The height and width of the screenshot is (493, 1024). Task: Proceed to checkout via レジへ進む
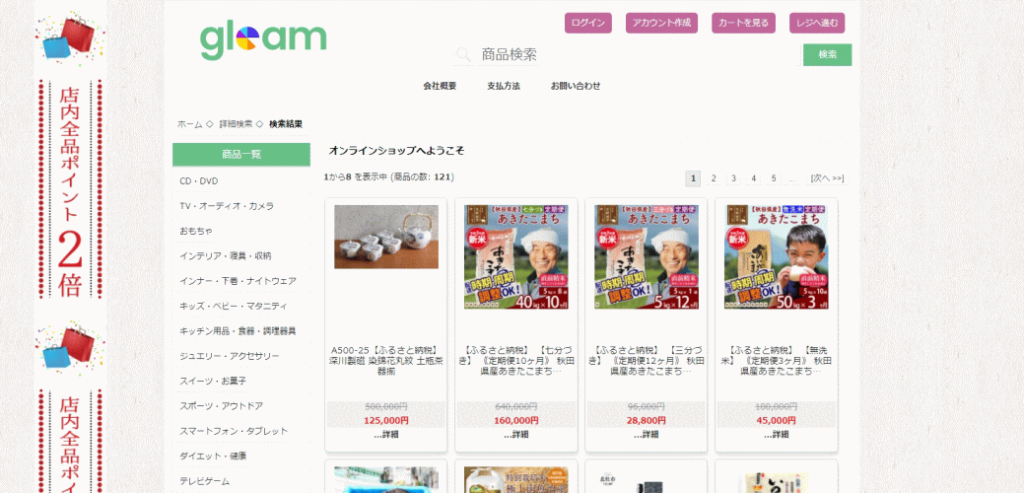(817, 23)
